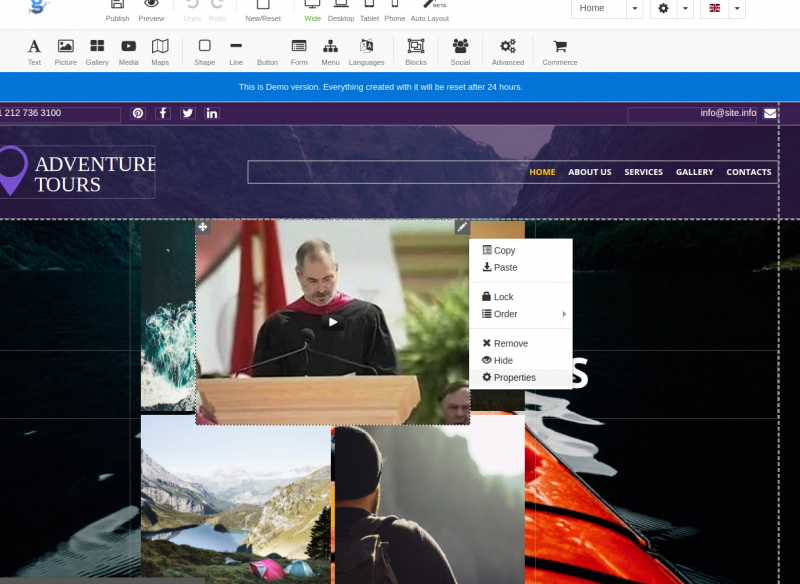This screenshot has height=584, width=800.
Task: Select the Shape element tool
Action: point(205,52)
